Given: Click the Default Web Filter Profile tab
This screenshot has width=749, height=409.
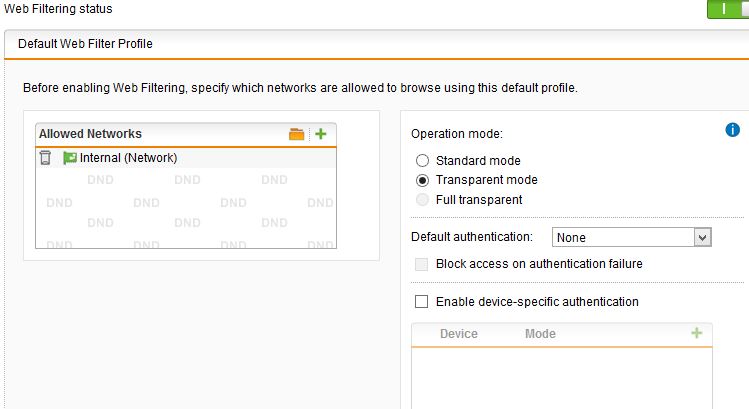Looking at the screenshot, I should tap(86, 44).
